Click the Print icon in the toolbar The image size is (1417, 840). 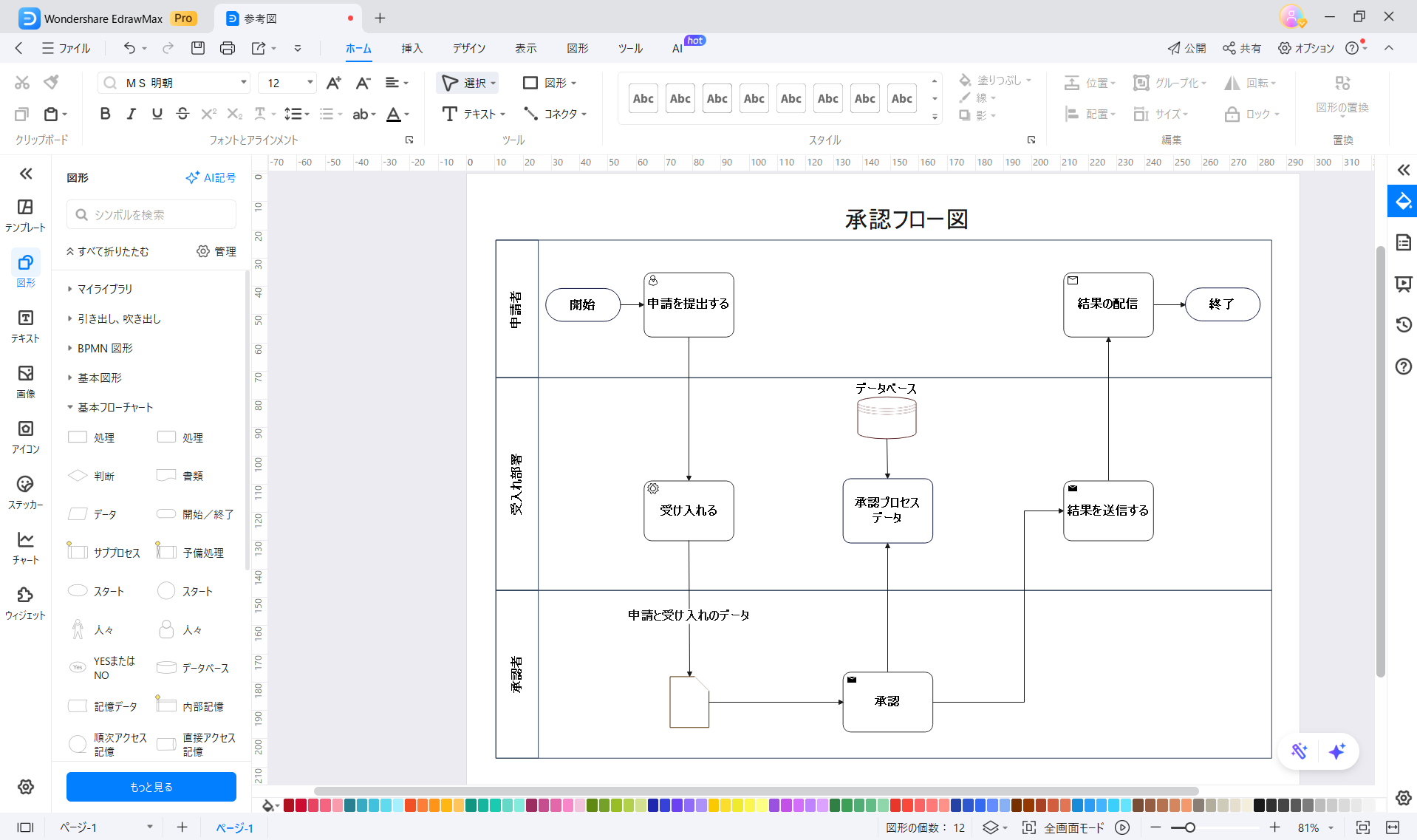pyautogui.click(x=227, y=48)
